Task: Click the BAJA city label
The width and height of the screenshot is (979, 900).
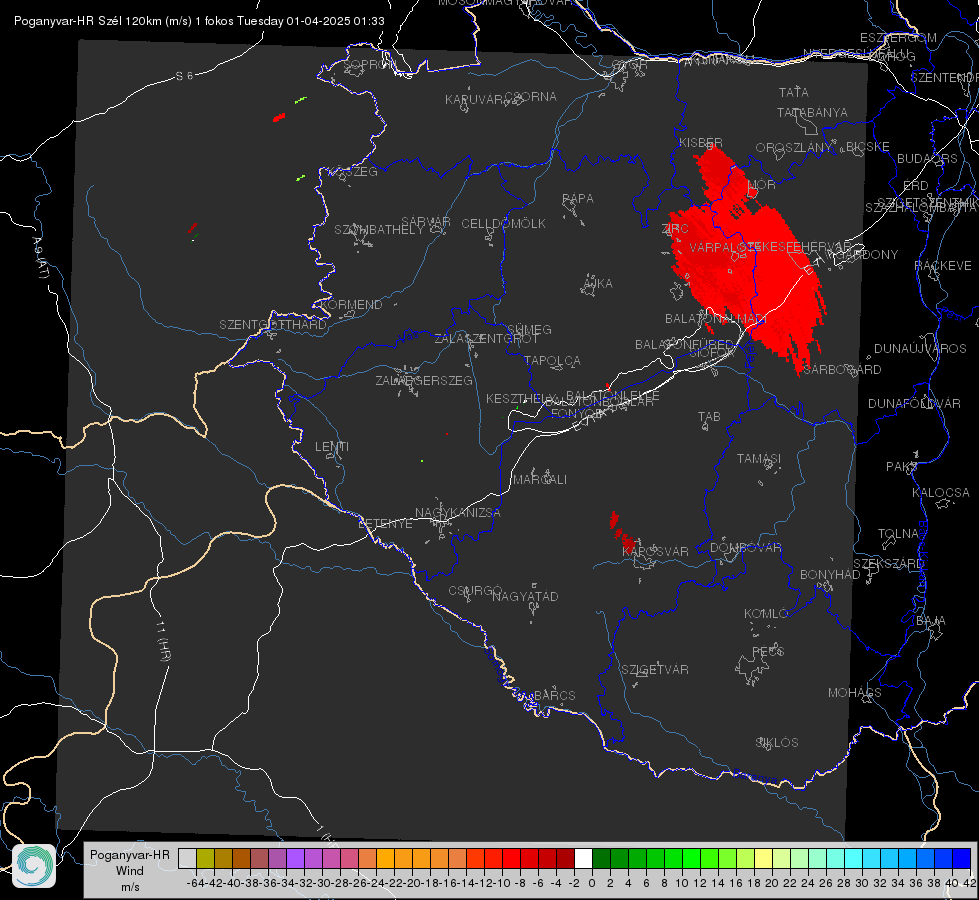Action: [x=931, y=621]
